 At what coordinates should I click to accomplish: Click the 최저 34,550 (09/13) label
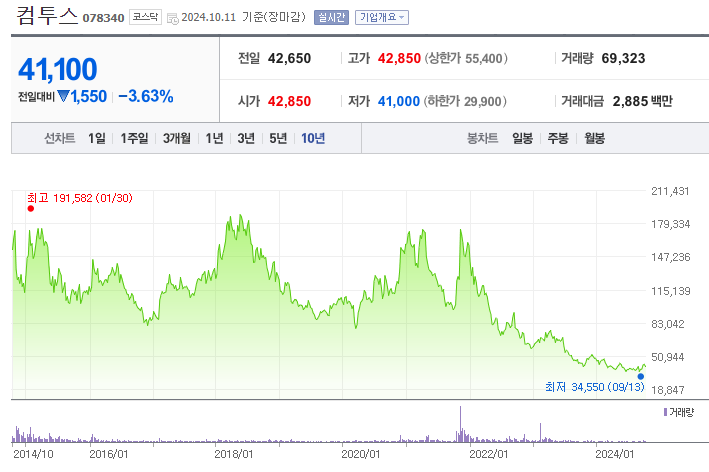pyautogui.click(x=595, y=387)
